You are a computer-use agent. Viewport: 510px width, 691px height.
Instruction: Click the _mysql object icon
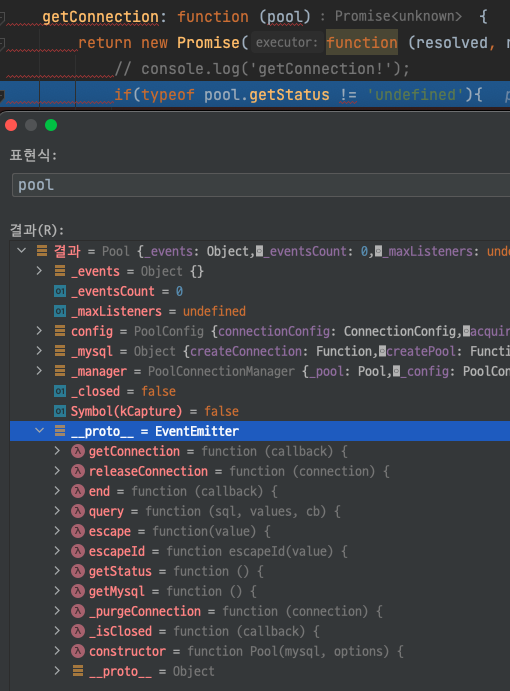(60, 351)
